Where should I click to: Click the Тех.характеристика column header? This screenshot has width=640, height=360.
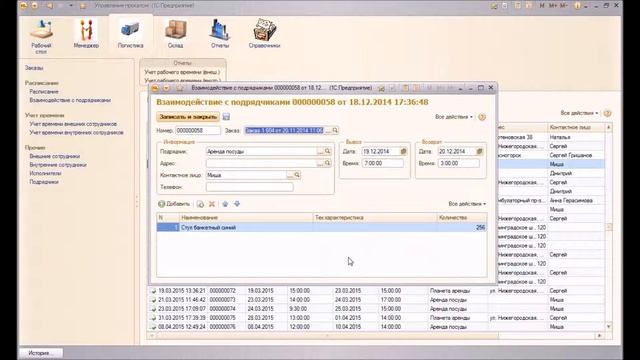pos(375,218)
